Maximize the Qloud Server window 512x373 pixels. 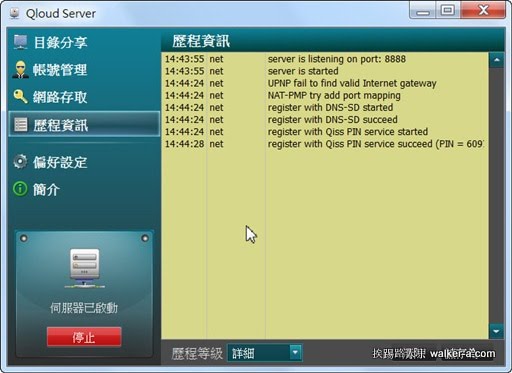[x=447, y=10]
